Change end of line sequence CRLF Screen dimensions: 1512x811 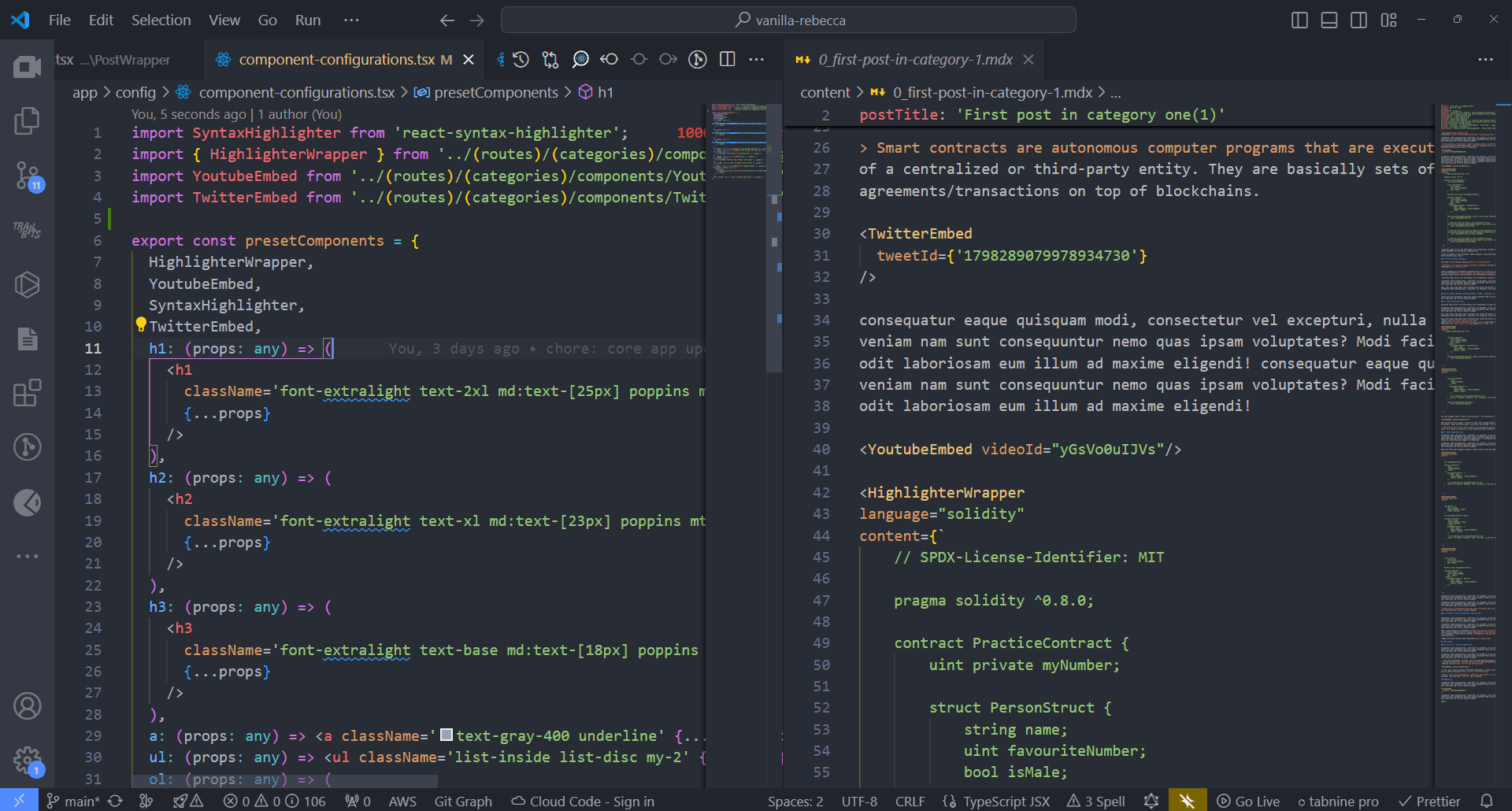pyautogui.click(x=910, y=801)
